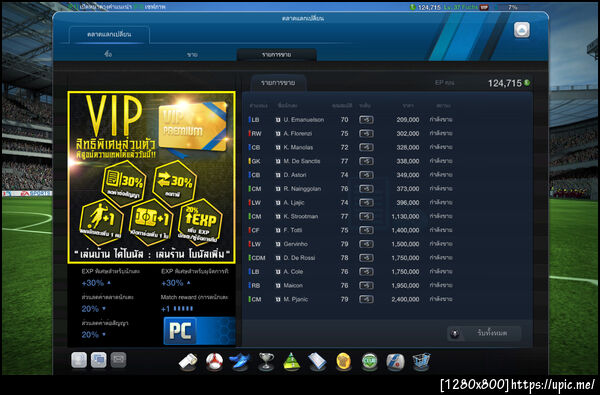The width and height of the screenshot is (600, 395).
Task: Click the green pyramid formation icon
Action: (x=292, y=361)
